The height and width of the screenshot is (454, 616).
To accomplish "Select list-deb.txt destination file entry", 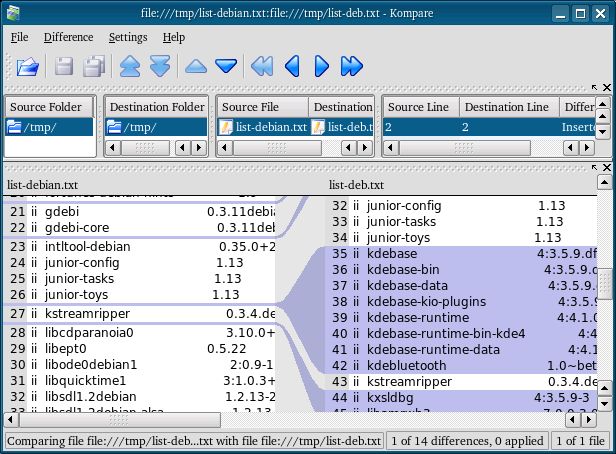I will tap(342, 127).
